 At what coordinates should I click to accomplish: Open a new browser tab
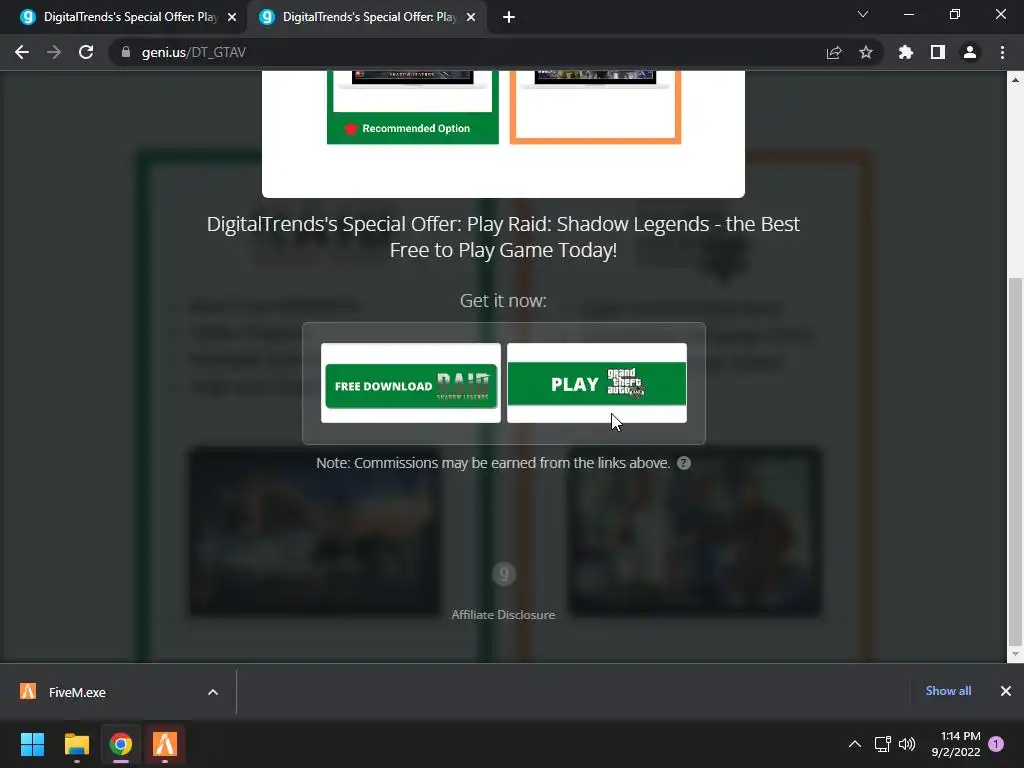pyautogui.click(x=509, y=17)
